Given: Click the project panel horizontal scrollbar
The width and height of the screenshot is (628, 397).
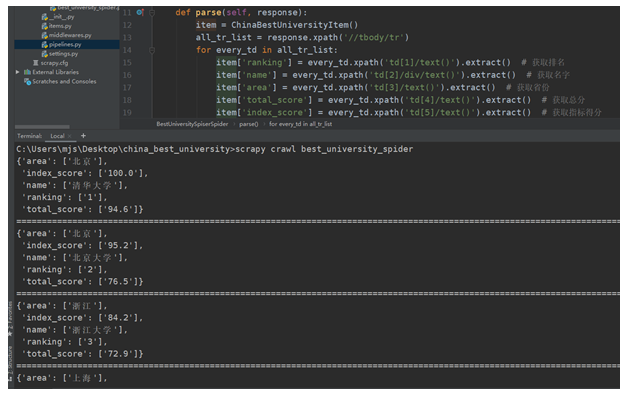Looking at the screenshot, I should (x=42, y=127).
